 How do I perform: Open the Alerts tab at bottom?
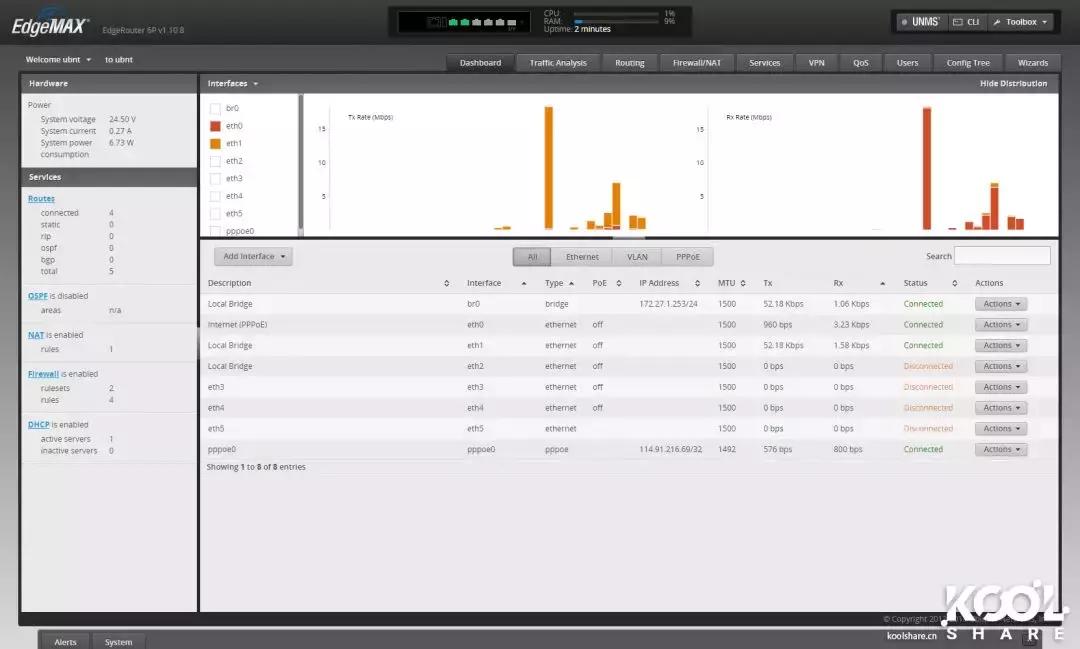tap(65, 641)
